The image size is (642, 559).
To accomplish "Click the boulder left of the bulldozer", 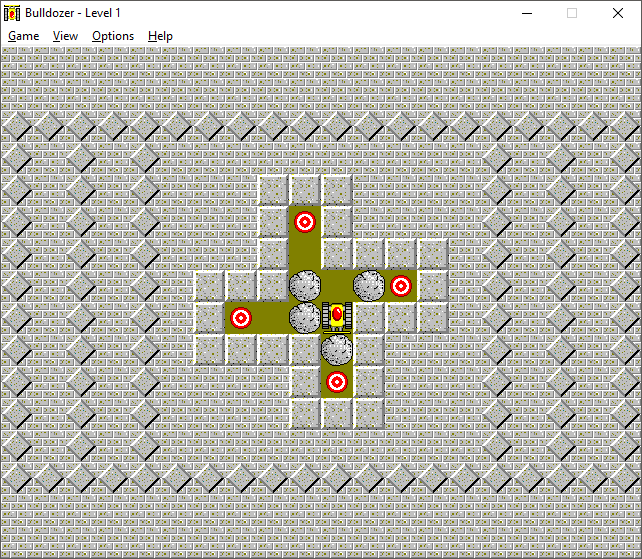I will (305, 318).
